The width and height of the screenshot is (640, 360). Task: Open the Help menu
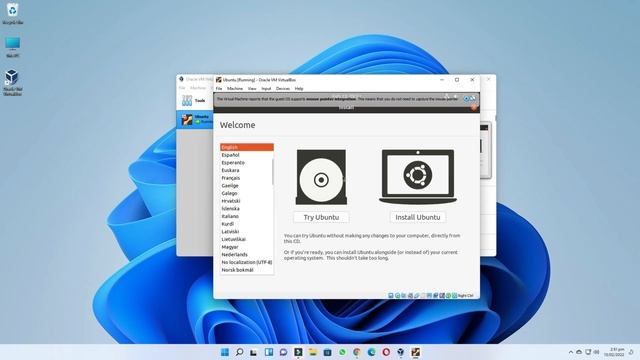click(x=299, y=89)
